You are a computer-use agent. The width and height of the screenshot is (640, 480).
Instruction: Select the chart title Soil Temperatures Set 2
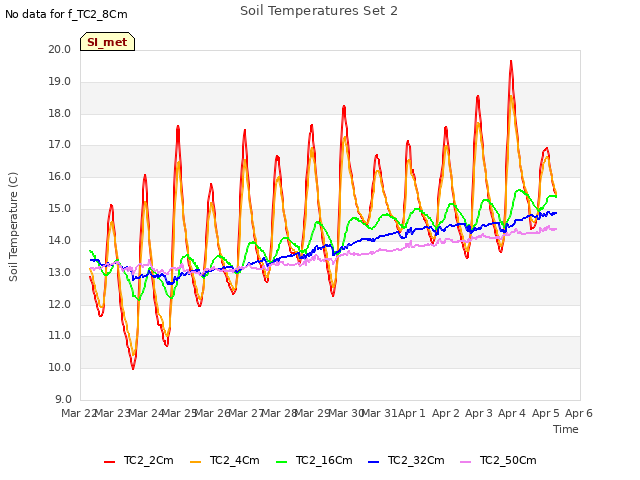(319, 11)
